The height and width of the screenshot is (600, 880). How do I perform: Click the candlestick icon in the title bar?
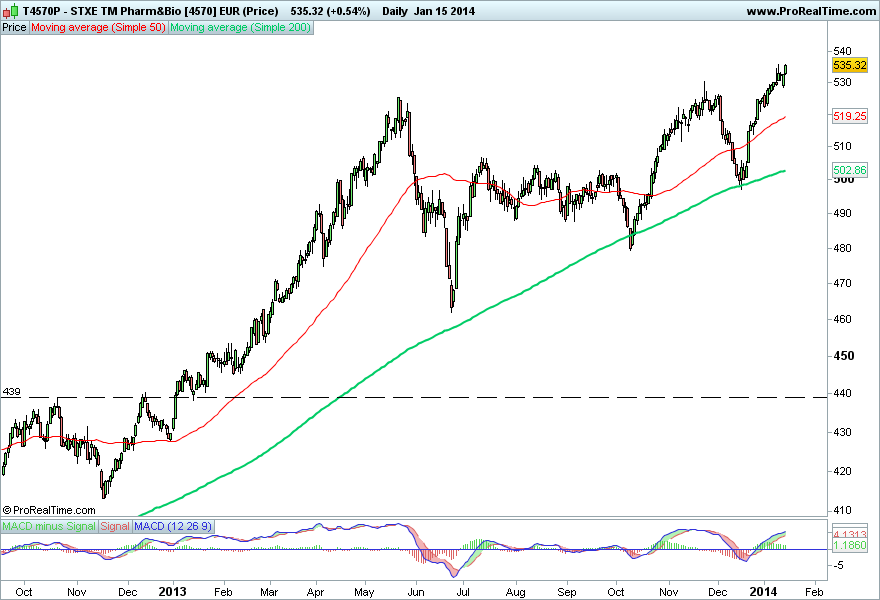click(11, 11)
